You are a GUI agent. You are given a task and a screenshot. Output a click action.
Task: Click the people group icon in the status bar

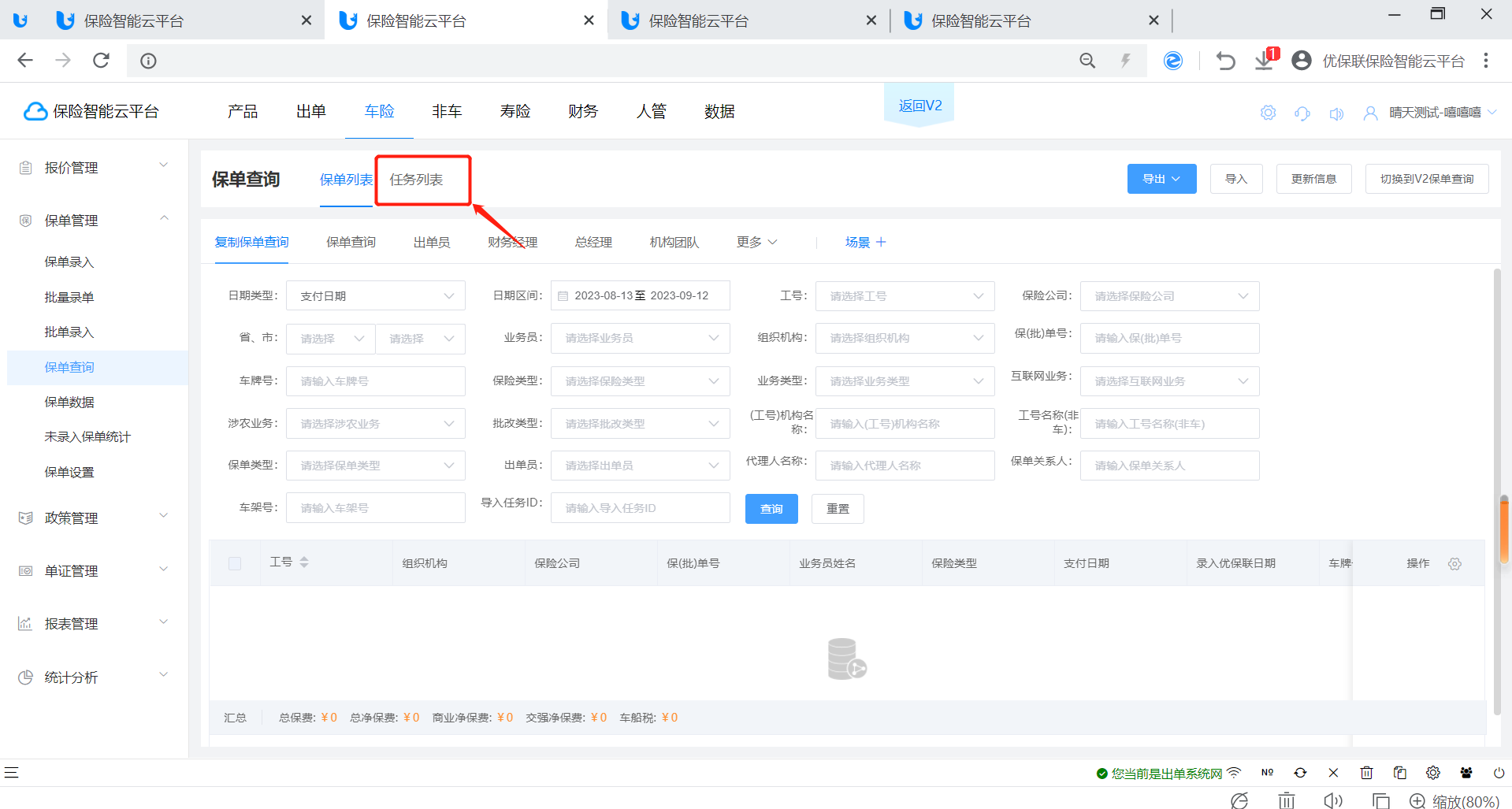coord(1466,773)
